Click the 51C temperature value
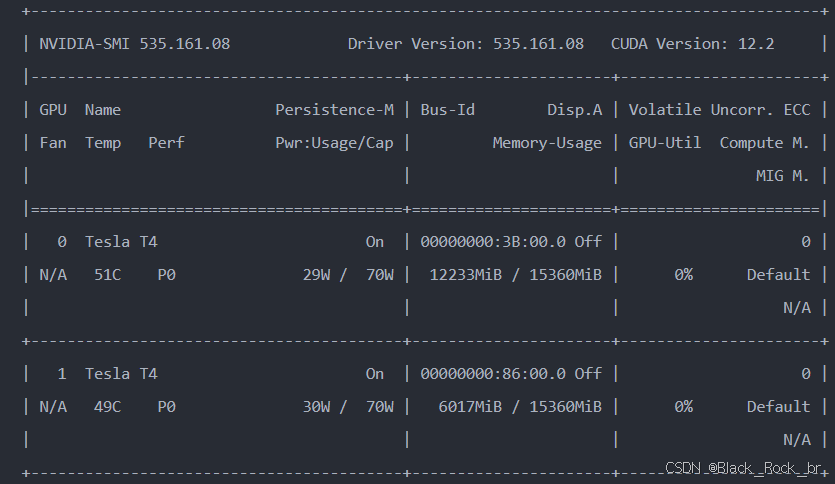 pos(108,275)
